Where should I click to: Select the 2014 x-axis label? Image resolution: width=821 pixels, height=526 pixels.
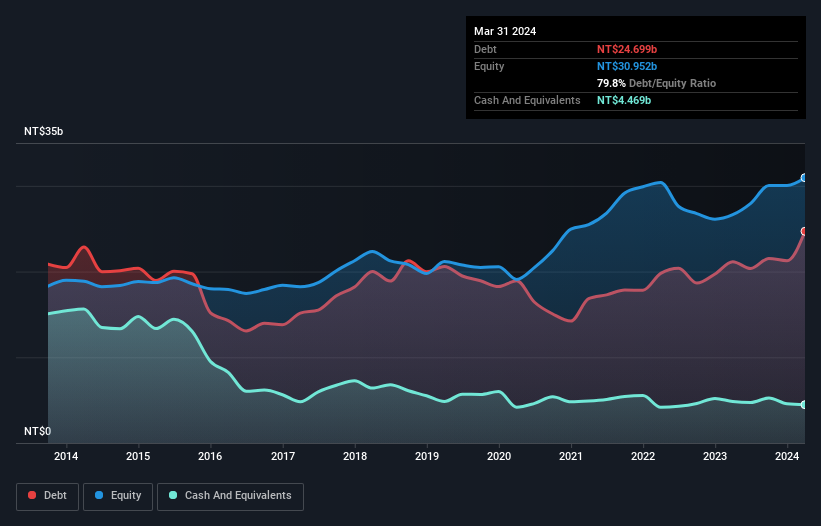coord(66,456)
